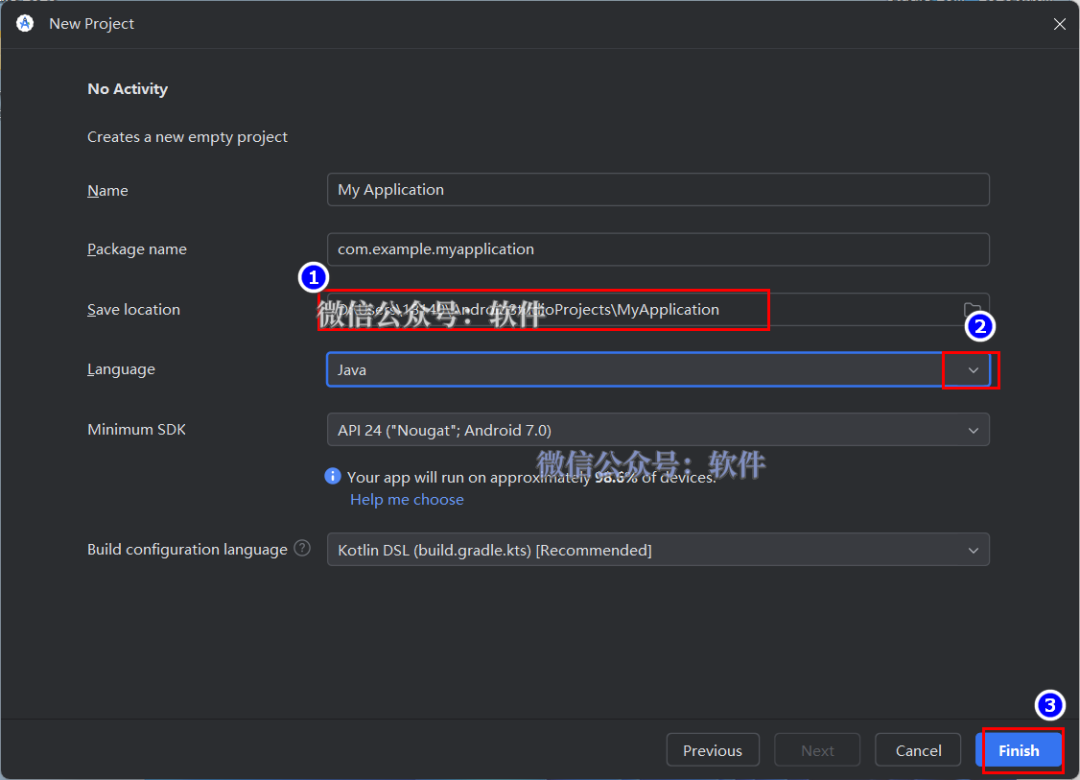1080x780 pixels.
Task: Click the Minimum SDK label
Action: (136, 429)
